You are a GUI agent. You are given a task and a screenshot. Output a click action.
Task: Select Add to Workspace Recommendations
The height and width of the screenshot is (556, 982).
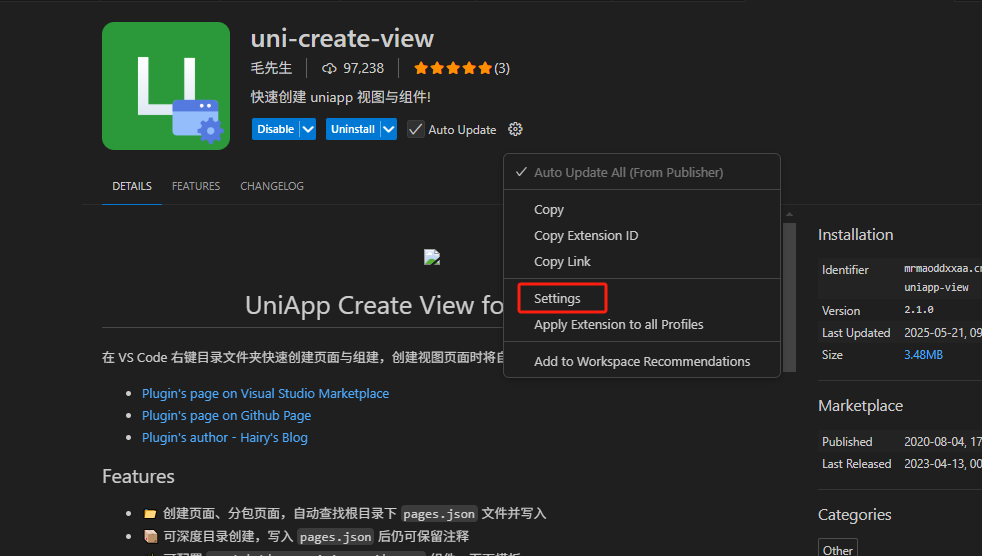[x=642, y=361]
